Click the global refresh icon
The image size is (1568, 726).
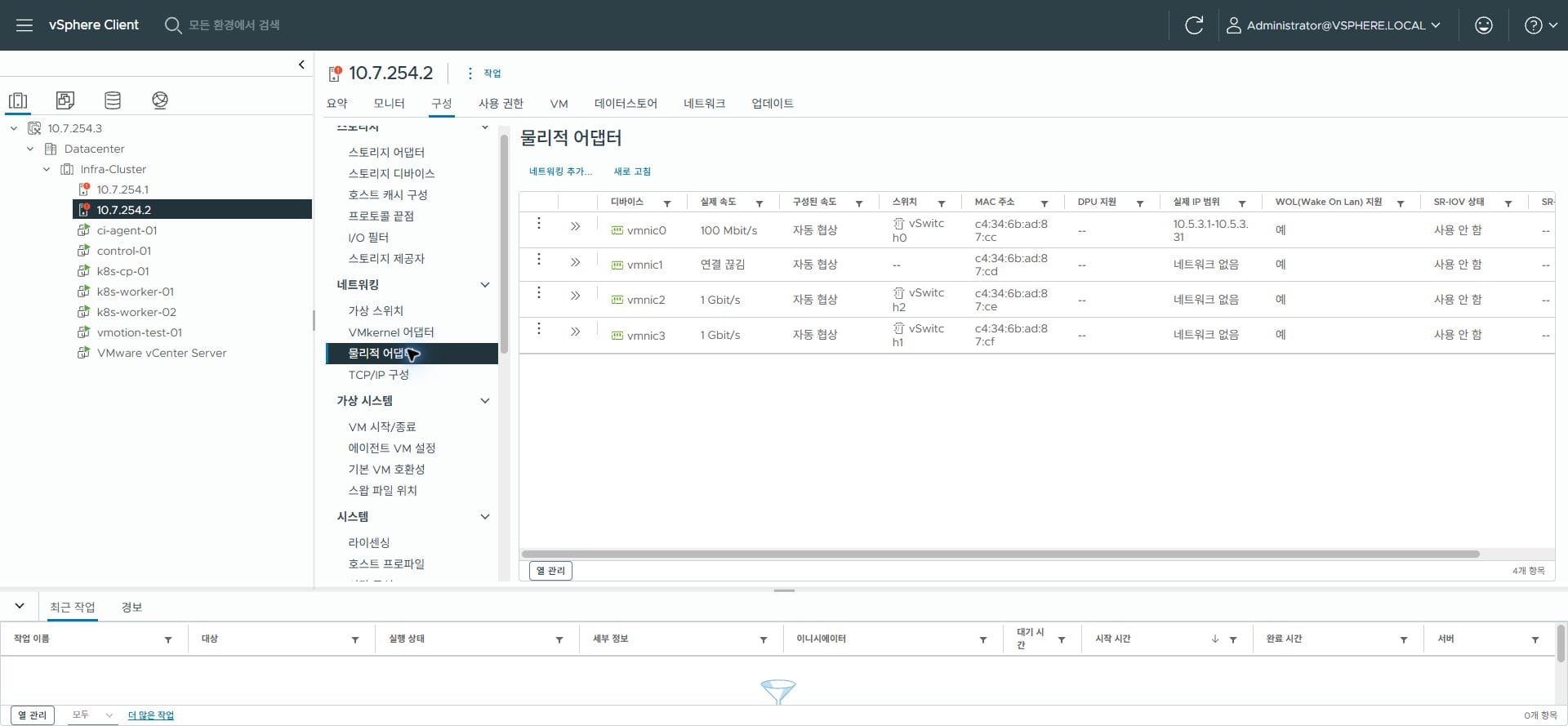[x=1194, y=25]
